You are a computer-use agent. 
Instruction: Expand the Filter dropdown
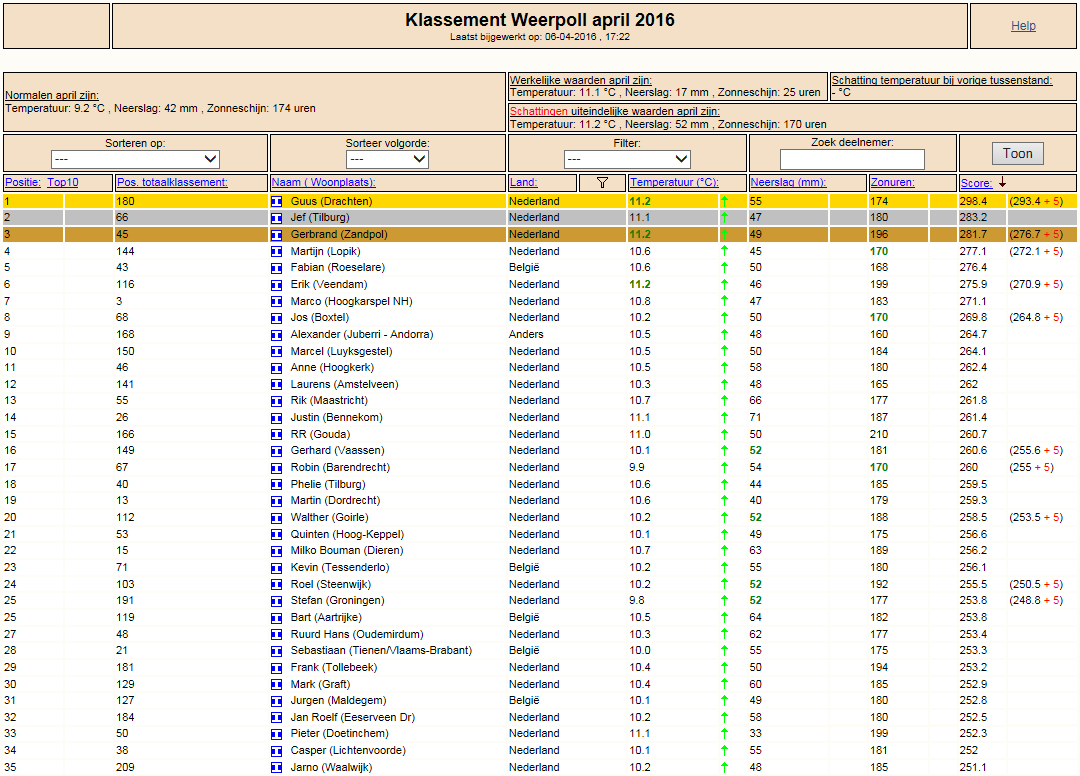[627, 159]
